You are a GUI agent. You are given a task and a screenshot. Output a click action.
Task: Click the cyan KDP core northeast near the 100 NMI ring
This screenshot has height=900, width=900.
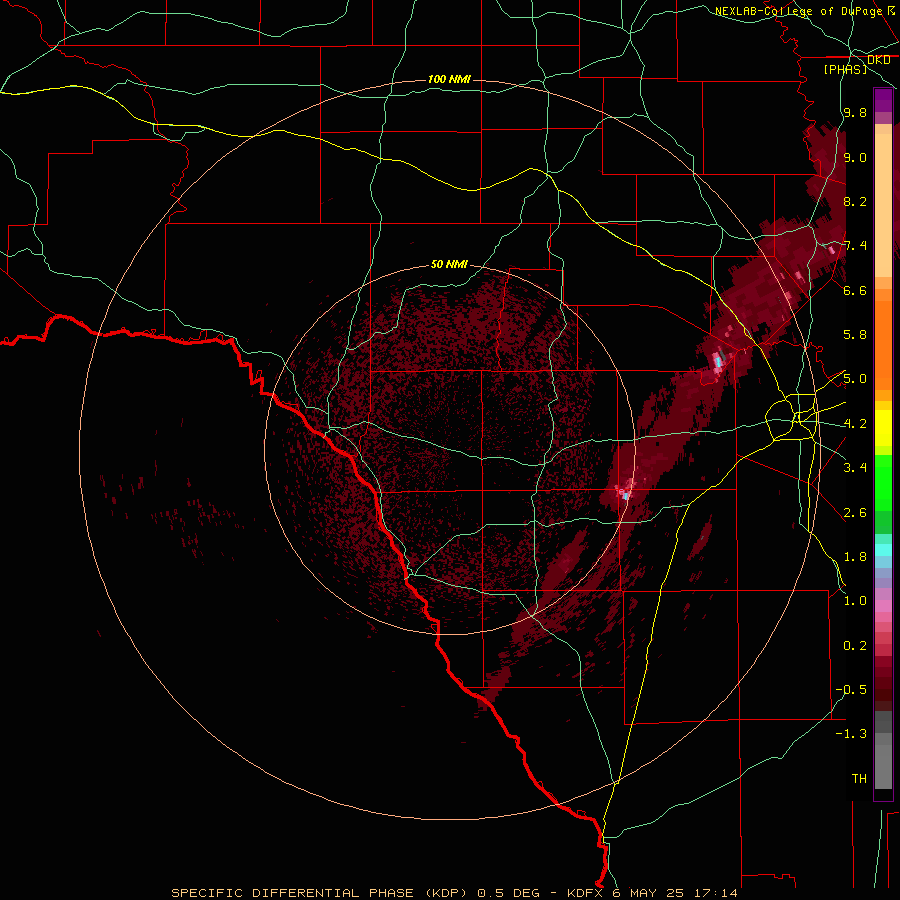pos(717,361)
